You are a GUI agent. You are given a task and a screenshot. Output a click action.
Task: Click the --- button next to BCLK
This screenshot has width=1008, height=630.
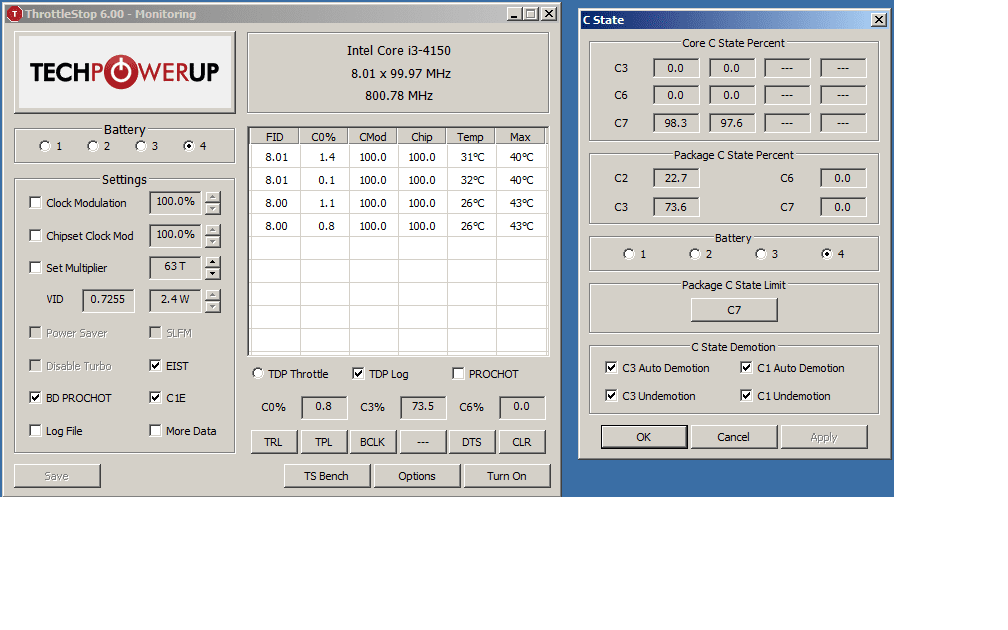coord(423,442)
